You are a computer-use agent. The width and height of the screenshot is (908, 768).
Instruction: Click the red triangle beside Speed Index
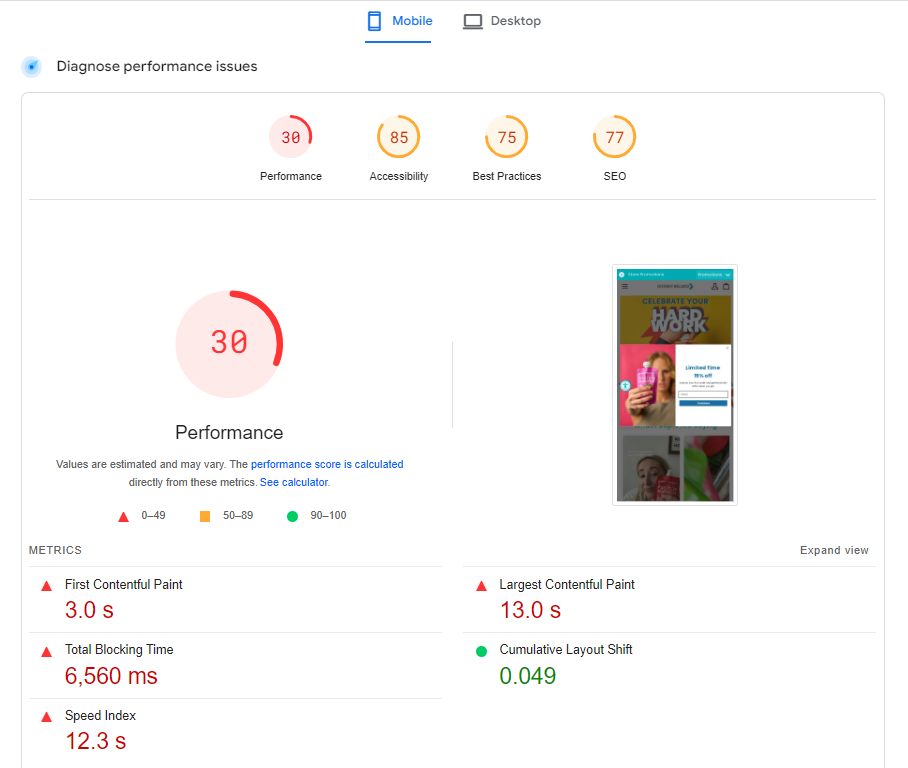pyautogui.click(x=46, y=717)
